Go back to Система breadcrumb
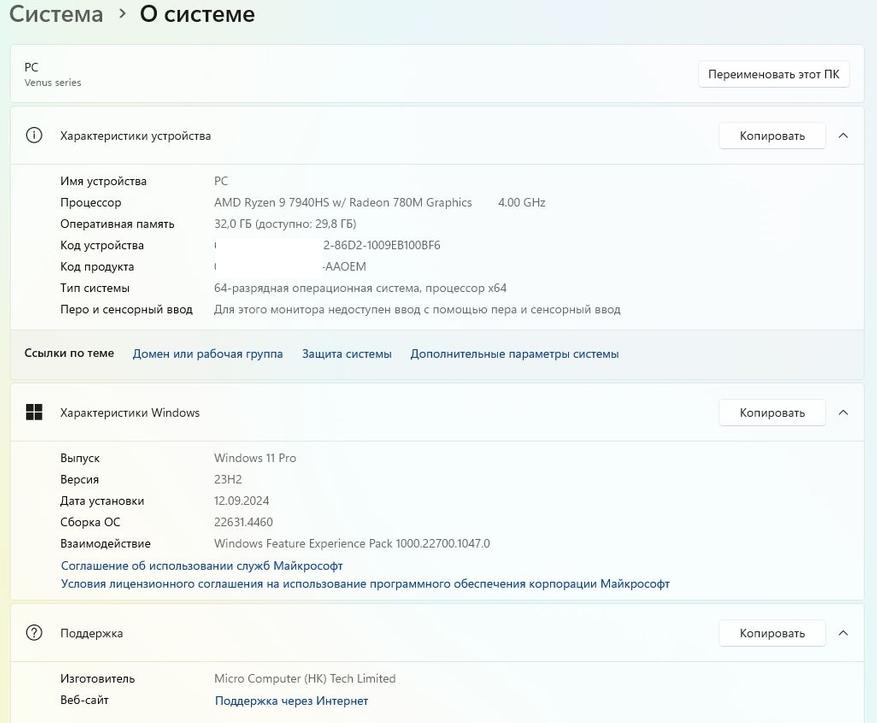The image size is (877, 723). point(56,14)
